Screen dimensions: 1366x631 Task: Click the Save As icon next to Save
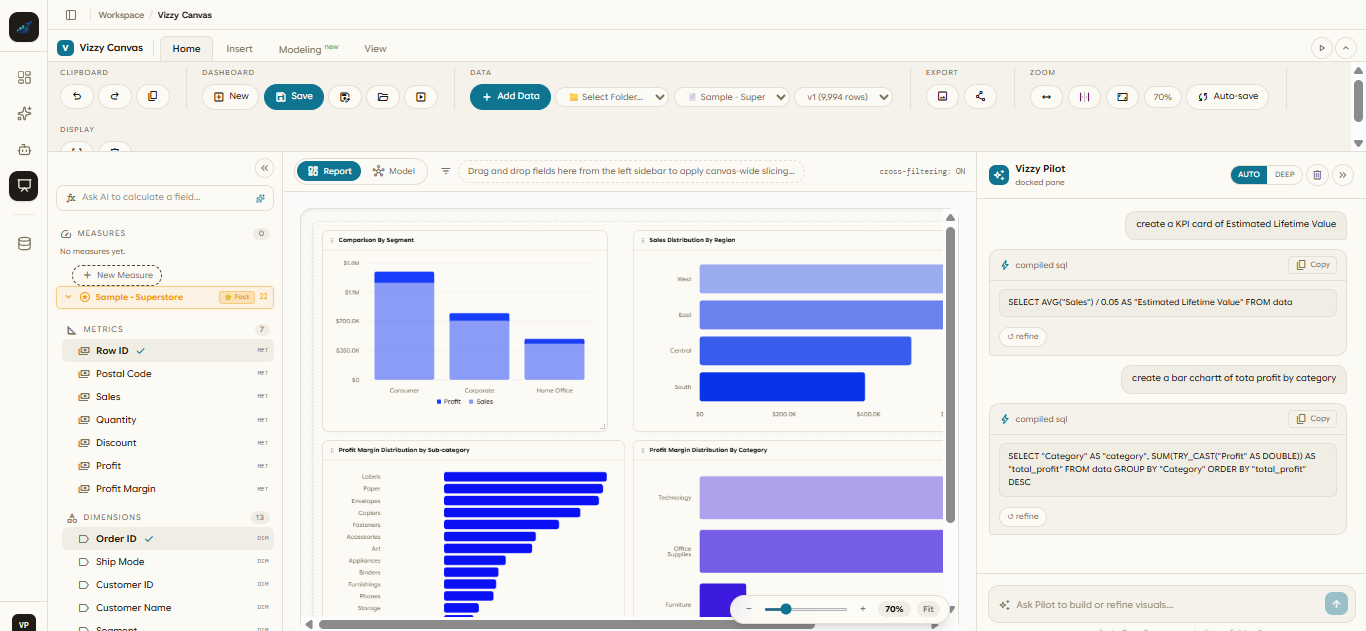click(344, 97)
